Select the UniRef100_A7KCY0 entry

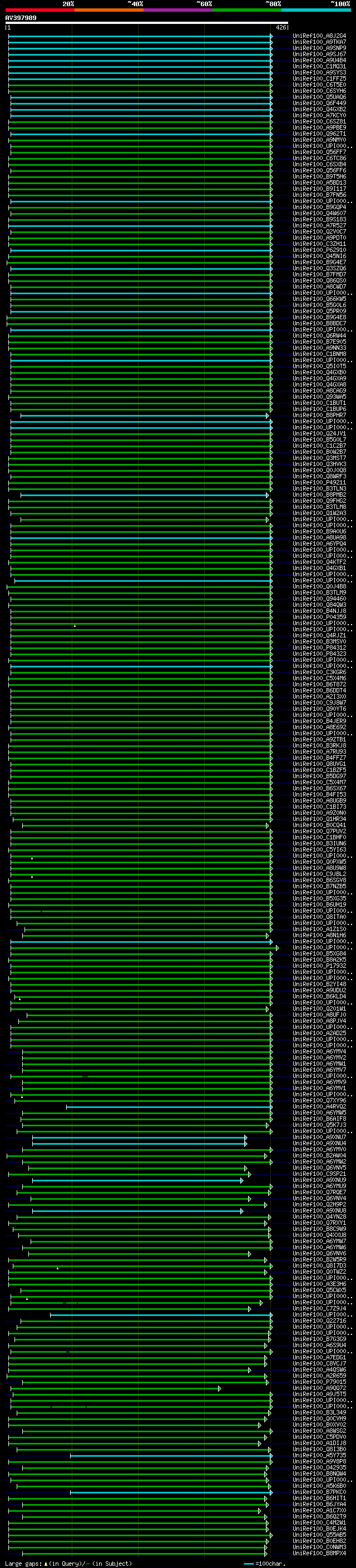319,115
